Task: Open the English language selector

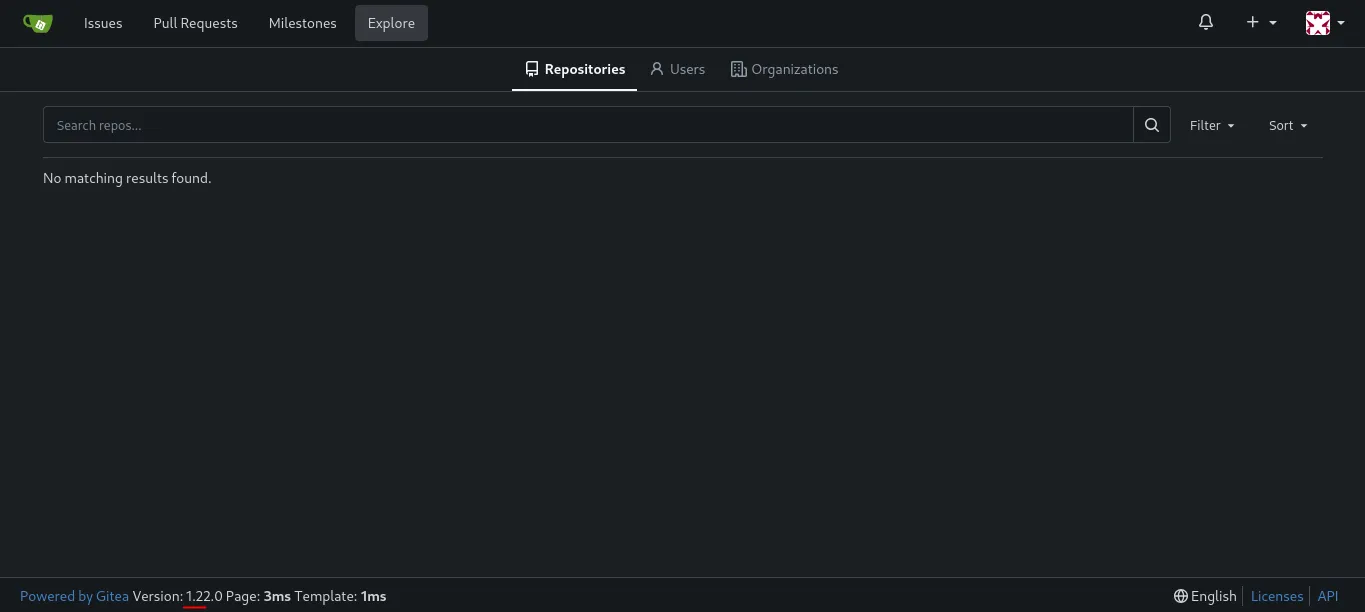Action: [1205, 596]
